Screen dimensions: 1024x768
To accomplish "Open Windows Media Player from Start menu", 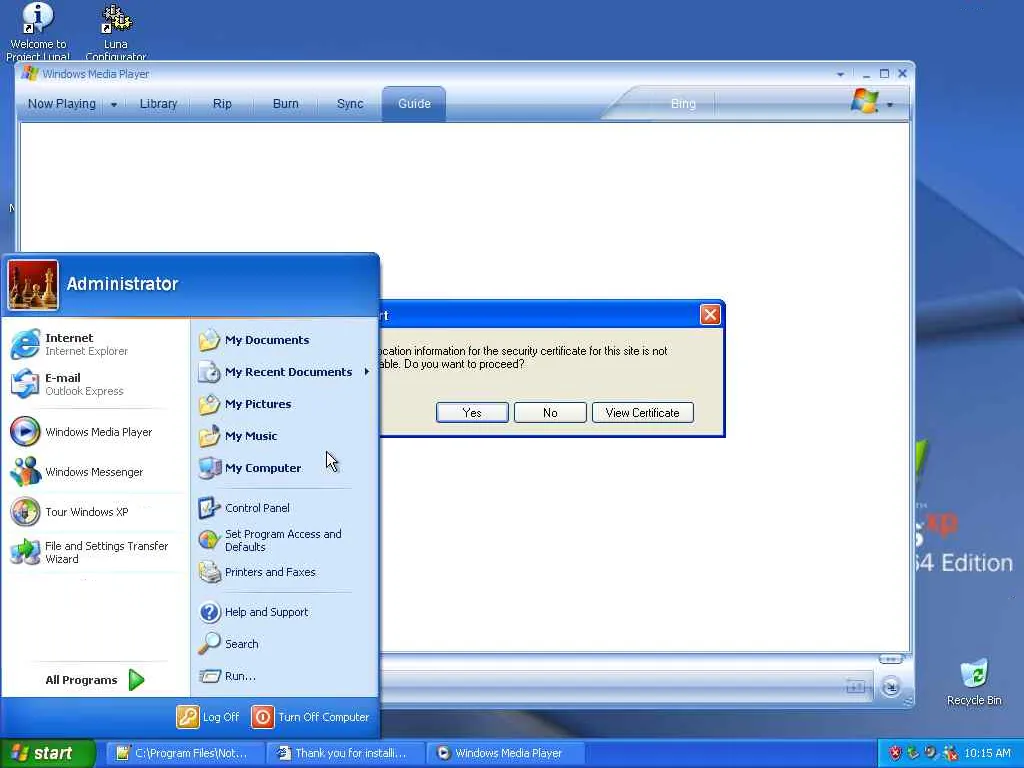I will click(95, 432).
